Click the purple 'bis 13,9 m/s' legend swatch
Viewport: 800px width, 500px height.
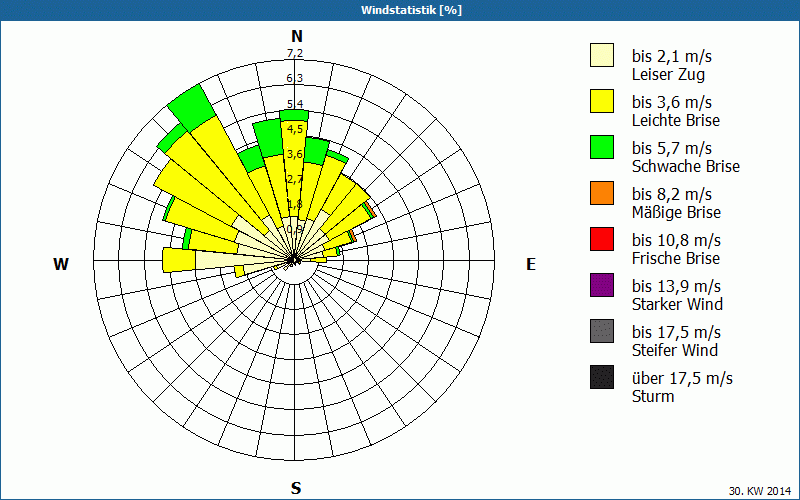pyautogui.click(x=602, y=285)
